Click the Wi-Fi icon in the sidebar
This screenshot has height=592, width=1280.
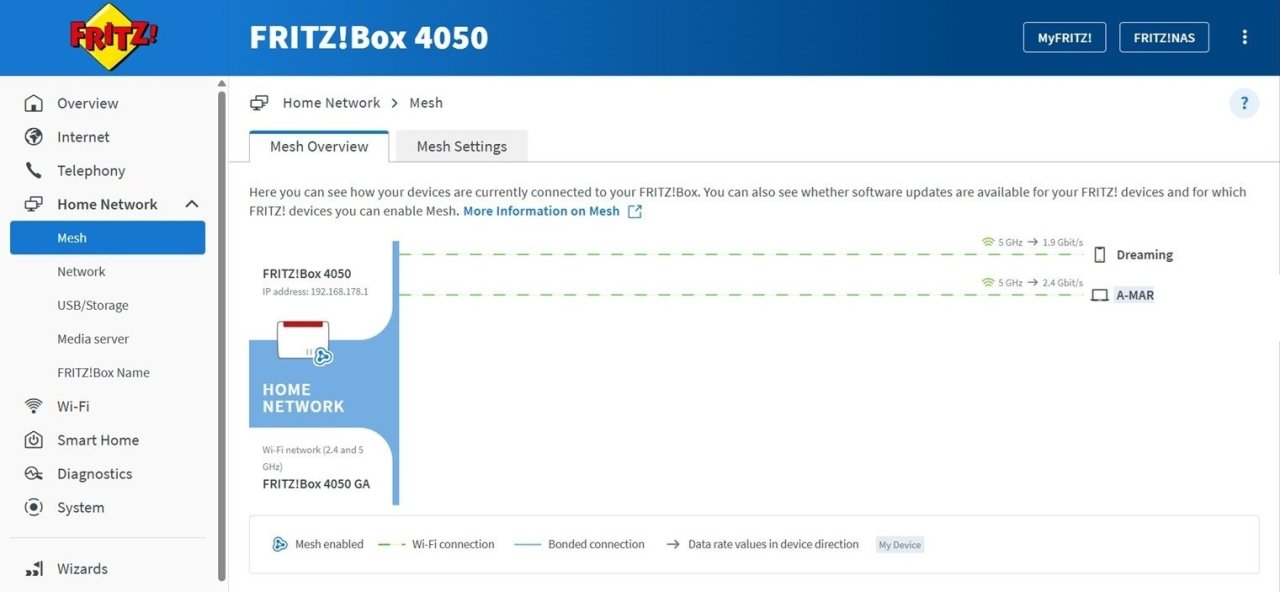click(x=34, y=406)
